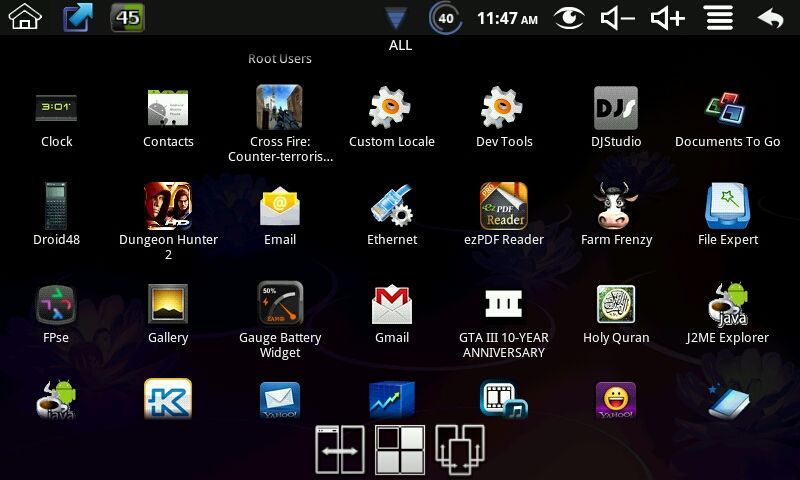Open the Email app
This screenshot has width=800, height=480.
pyautogui.click(x=280, y=206)
